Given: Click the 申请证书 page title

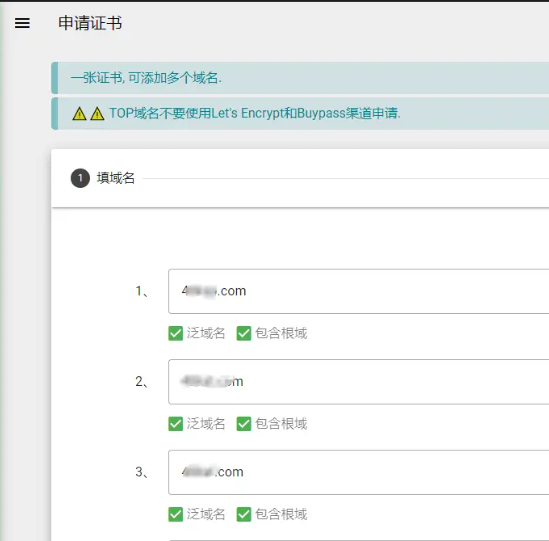Looking at the screenshot, I should [x=90, y=23].
